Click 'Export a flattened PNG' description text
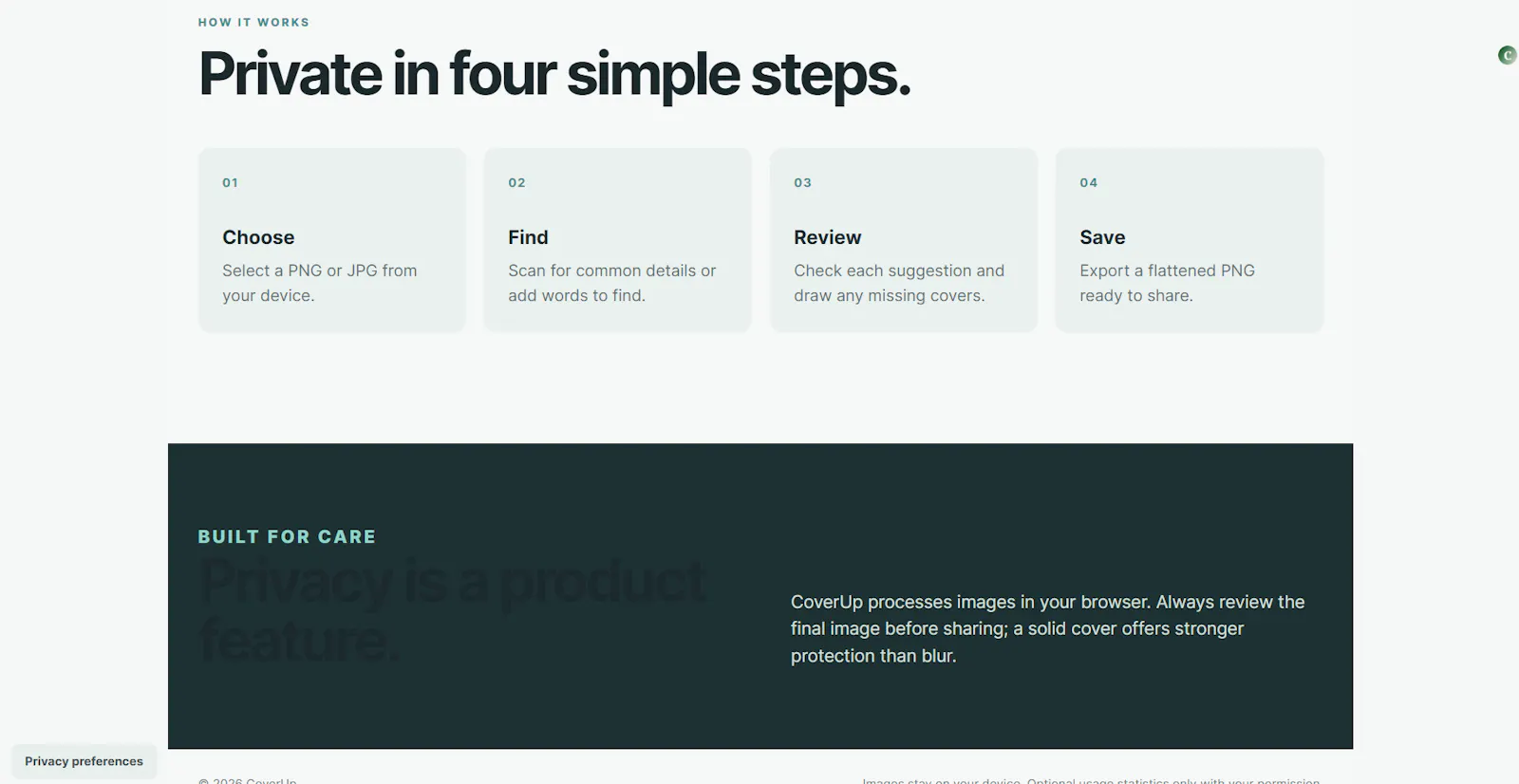1519x784 pixels. (x=1167, y=283)
